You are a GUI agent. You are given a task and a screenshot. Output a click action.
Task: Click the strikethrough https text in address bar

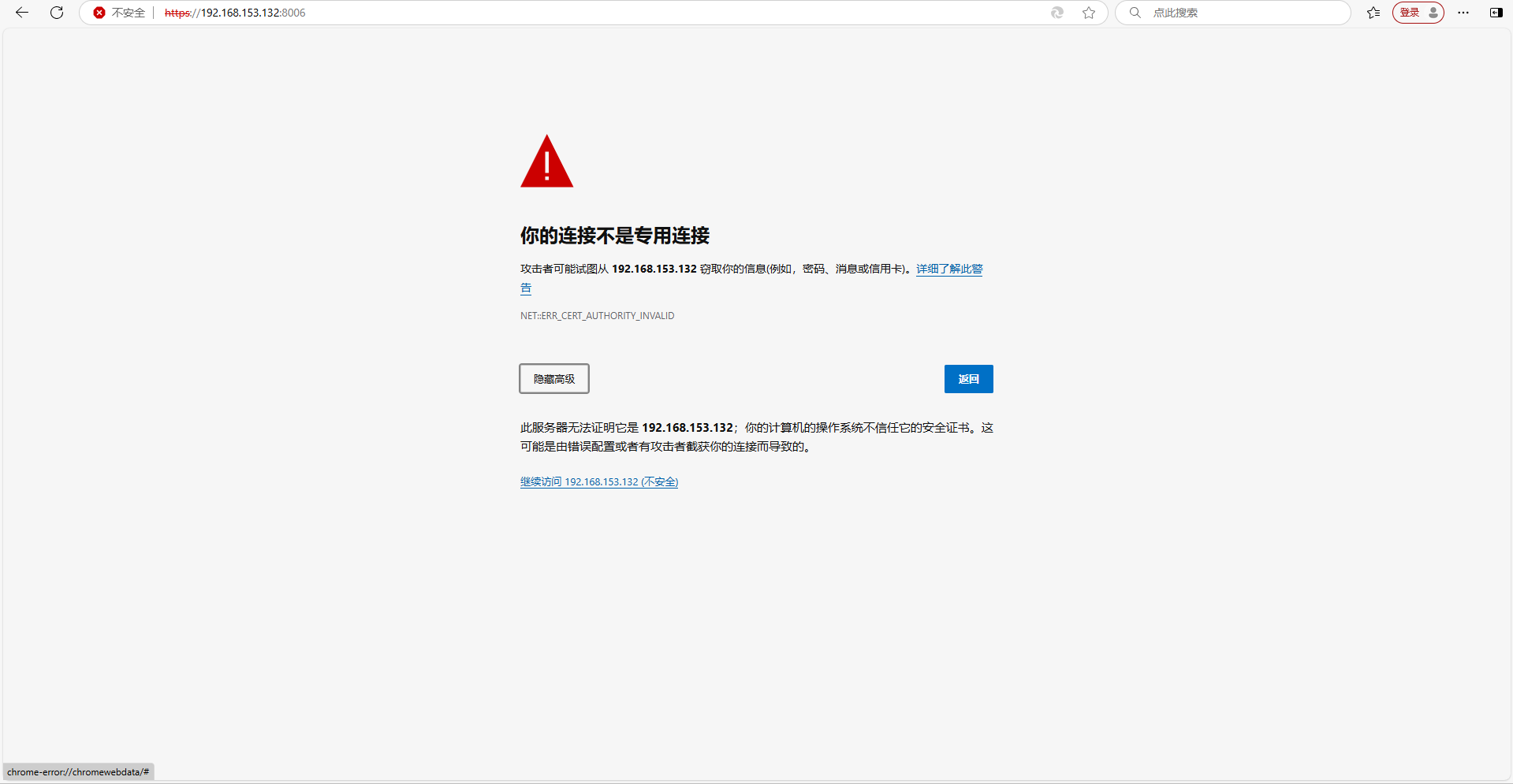(175, 13)
